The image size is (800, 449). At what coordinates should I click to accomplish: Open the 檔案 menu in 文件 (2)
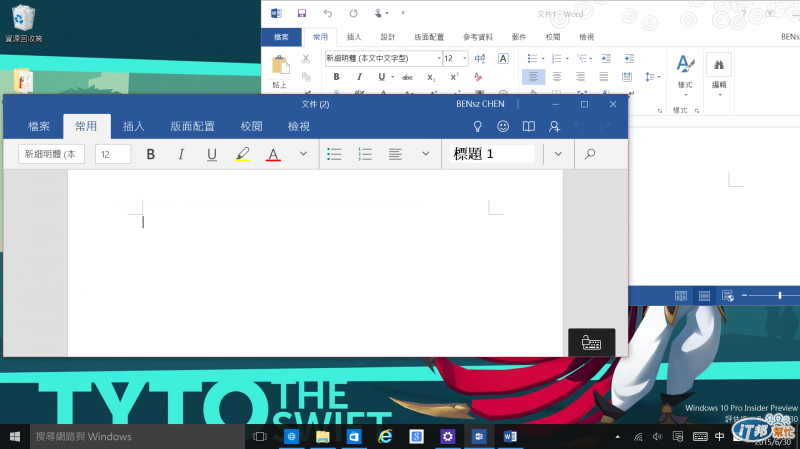point(39,127)
